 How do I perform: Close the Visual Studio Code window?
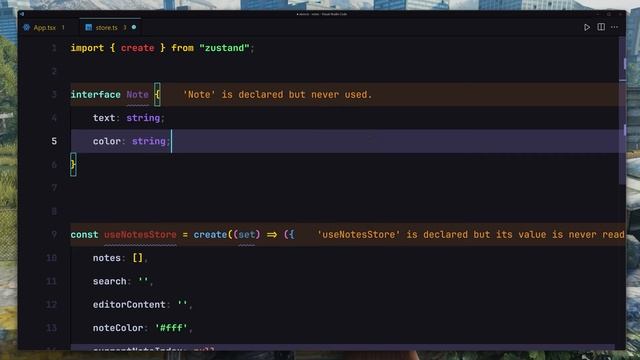pyautogui.click(x=619, y=14)
